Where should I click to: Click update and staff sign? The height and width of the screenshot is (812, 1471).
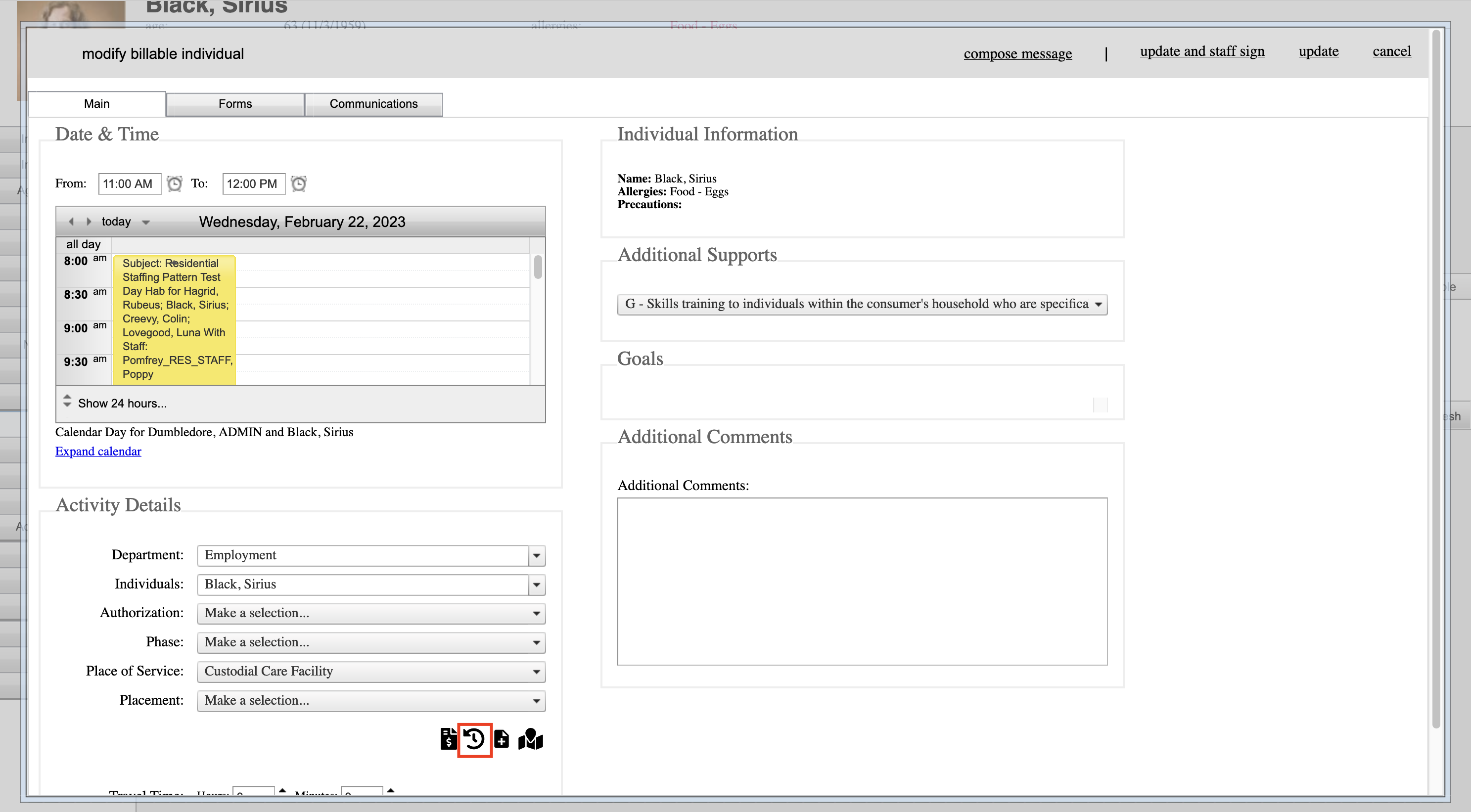coord(1202,51)
